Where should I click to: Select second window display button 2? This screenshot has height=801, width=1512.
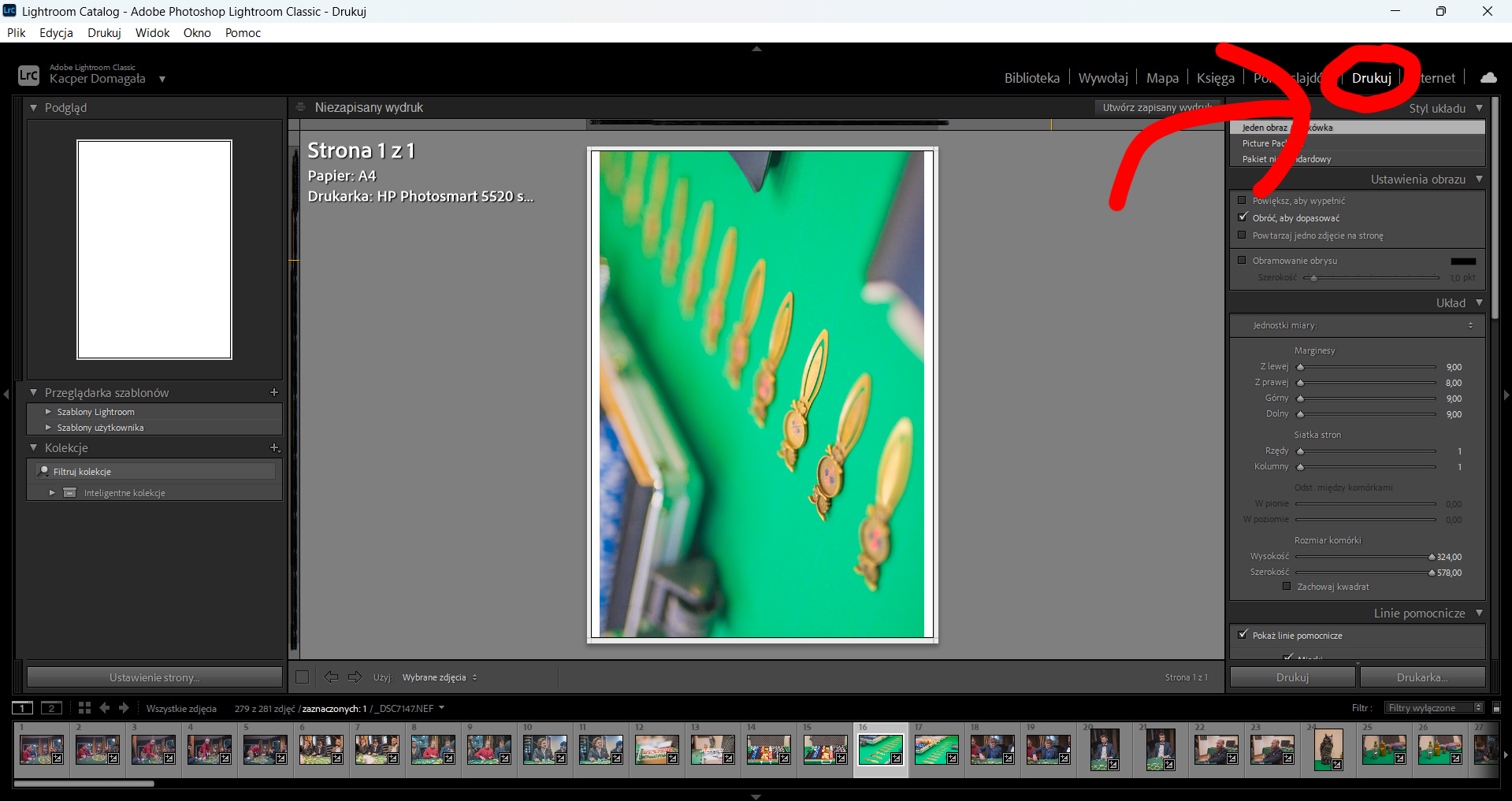point(52,708)
